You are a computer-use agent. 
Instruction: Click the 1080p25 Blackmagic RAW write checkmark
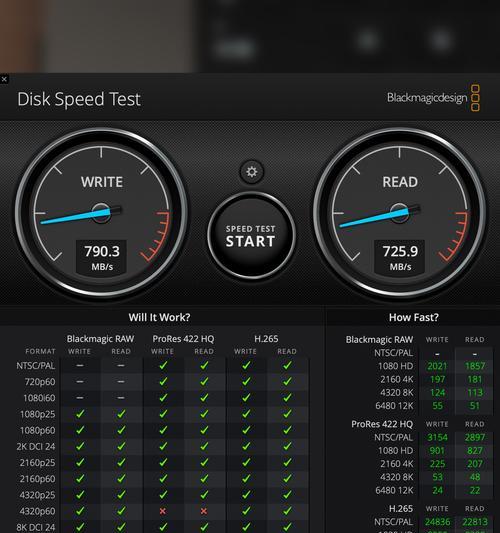click(x=80, y=414)
